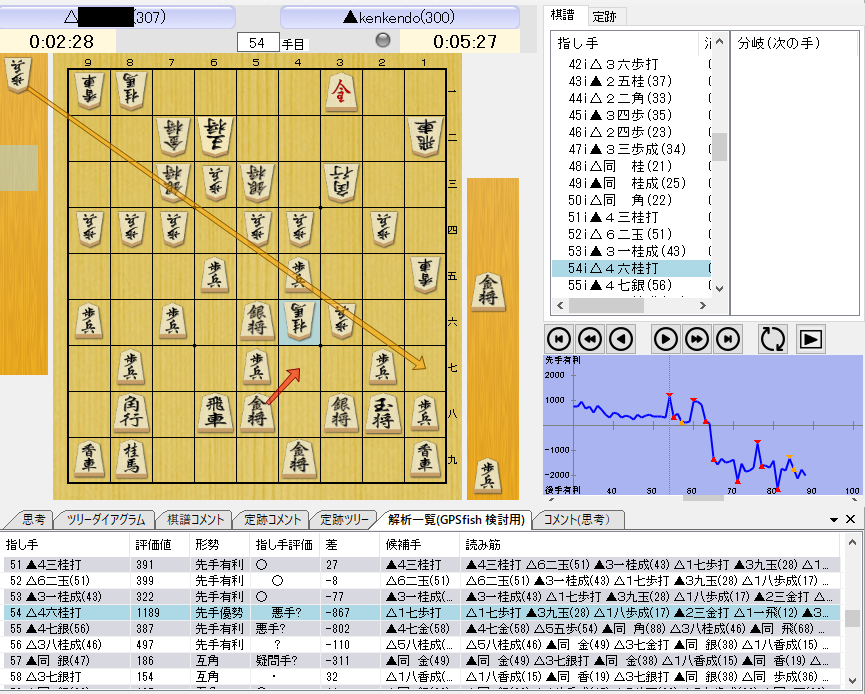Viewport: 865px width, 694px height.
Task: Click the round gray engine status indicator
Action: click(x=383, y=40)
